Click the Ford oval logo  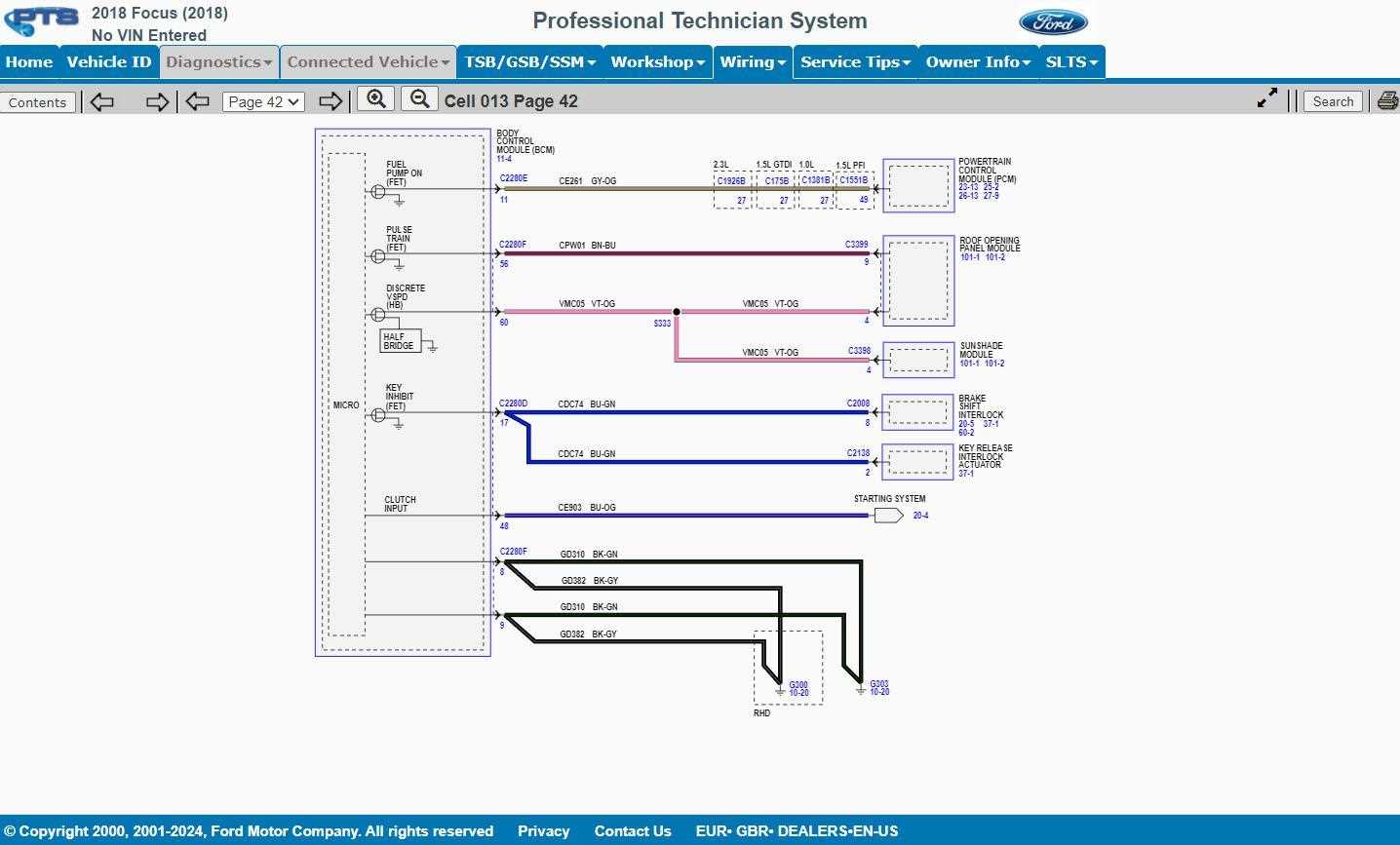coord(1053,21)
